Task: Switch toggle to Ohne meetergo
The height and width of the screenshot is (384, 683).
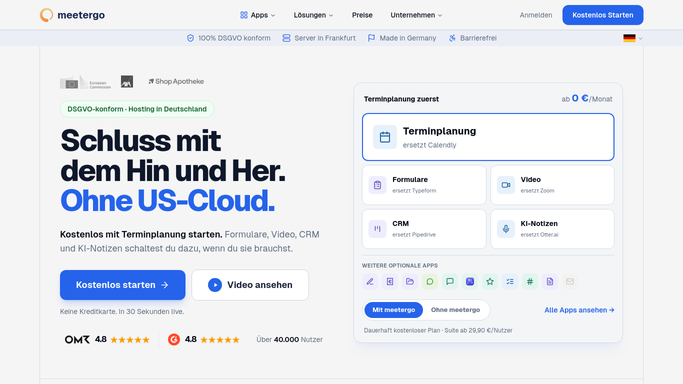Action: point(456,310)
